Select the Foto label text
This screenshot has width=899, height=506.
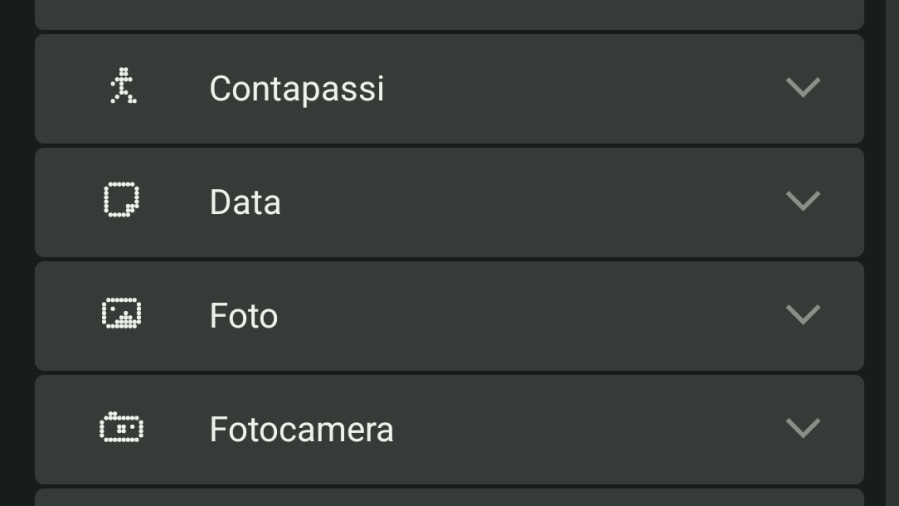pyautogui.click(x=244, y=316)
